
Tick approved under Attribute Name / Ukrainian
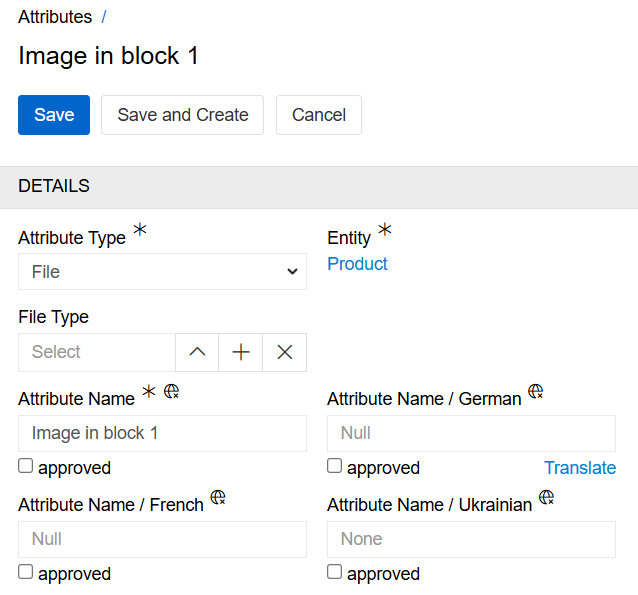point(335,572)
